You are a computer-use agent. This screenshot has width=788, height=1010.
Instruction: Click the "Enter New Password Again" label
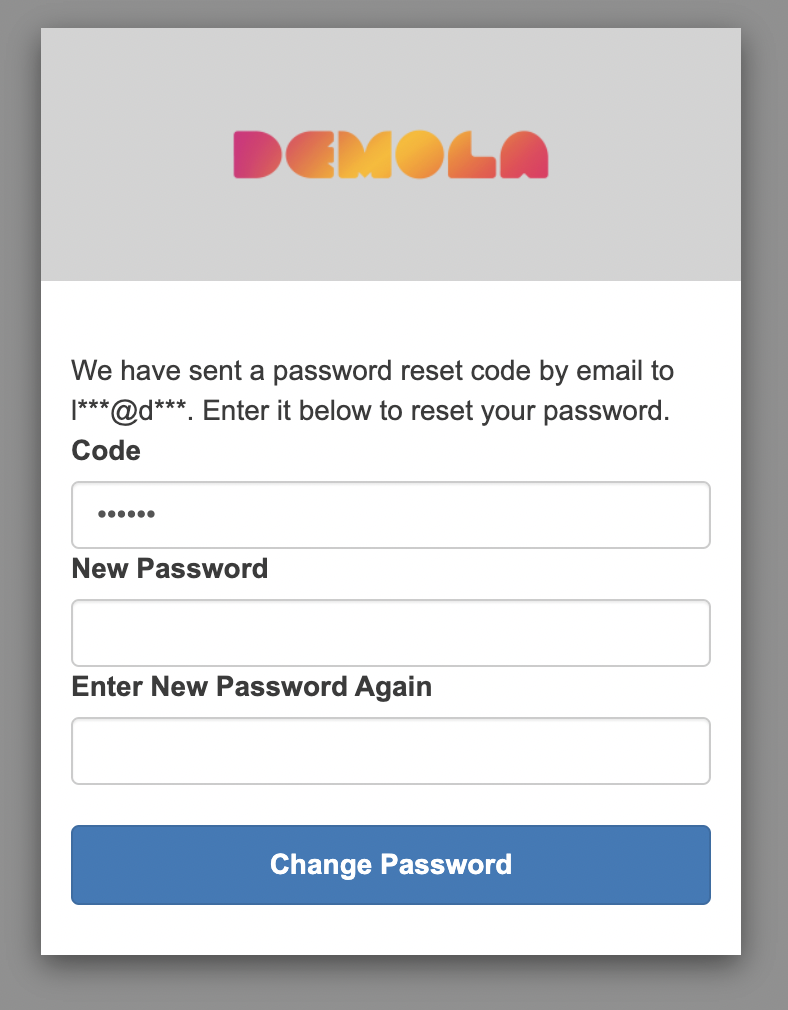click(252, 687)
